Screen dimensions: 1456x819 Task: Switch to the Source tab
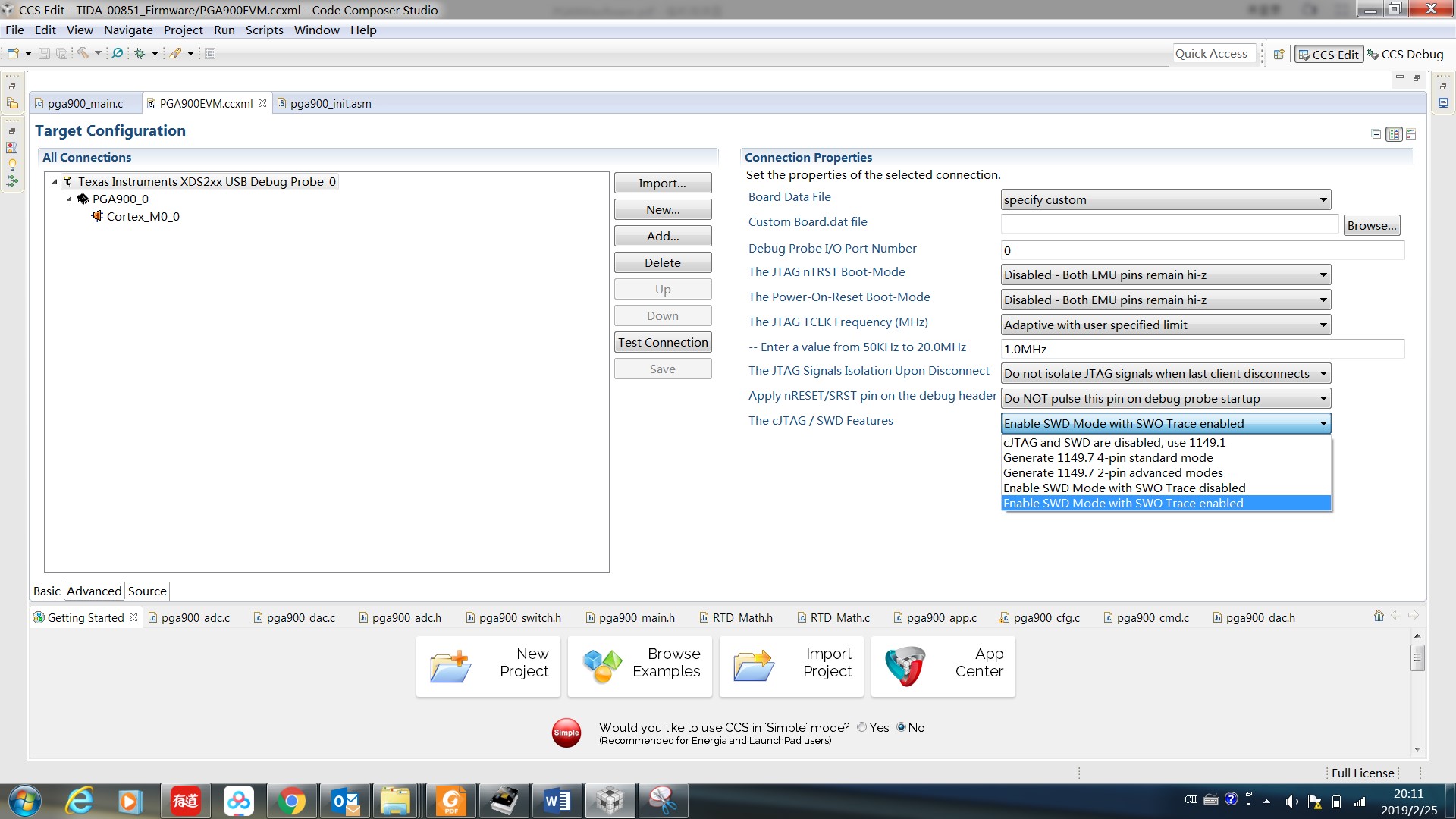pyautogui.click(x=147, y=591)
